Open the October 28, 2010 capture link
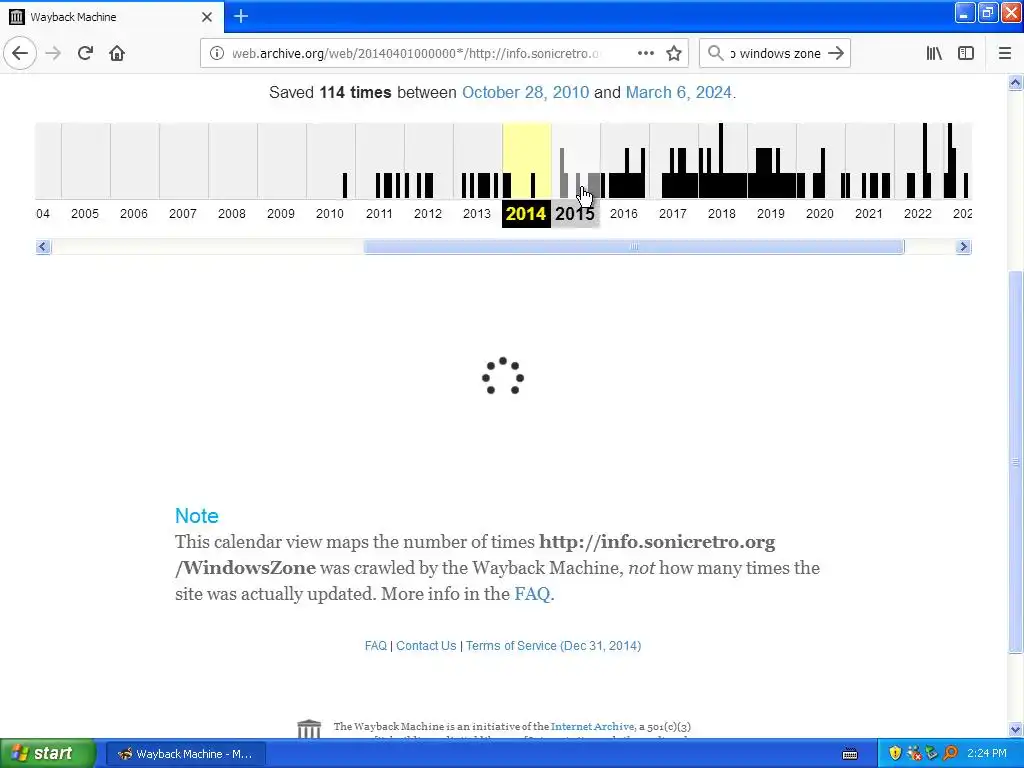This screenshot has width=1024, height=768. tap(526, 92)
